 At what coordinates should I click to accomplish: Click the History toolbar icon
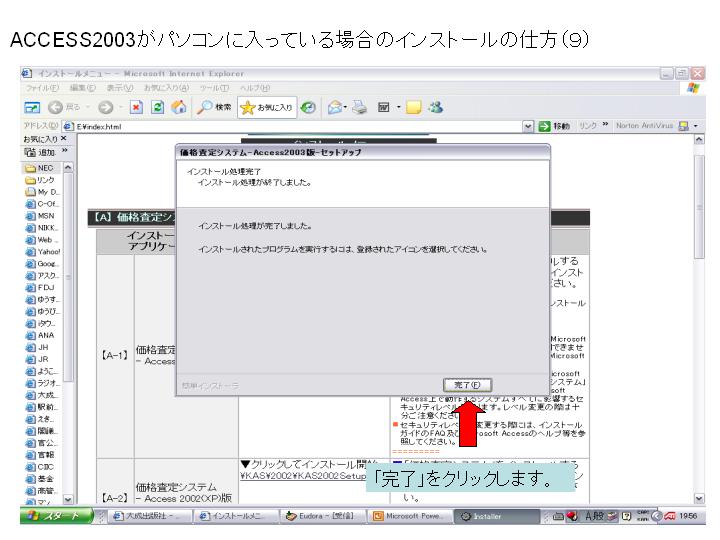tap(308, 107)
